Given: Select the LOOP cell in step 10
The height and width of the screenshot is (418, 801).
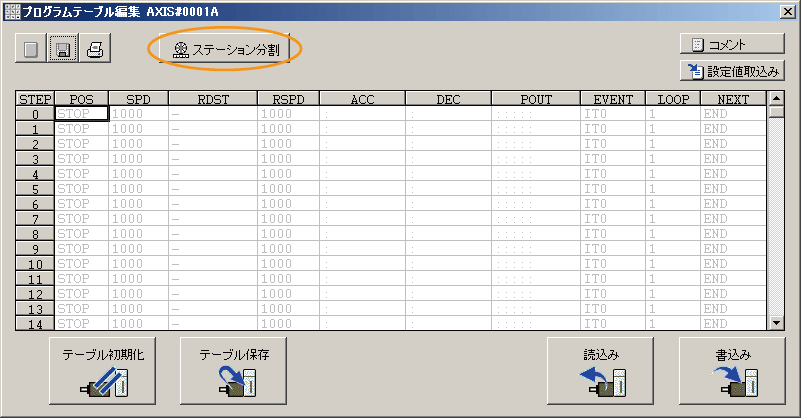Looking at the screenshot, I should point(671,264).
